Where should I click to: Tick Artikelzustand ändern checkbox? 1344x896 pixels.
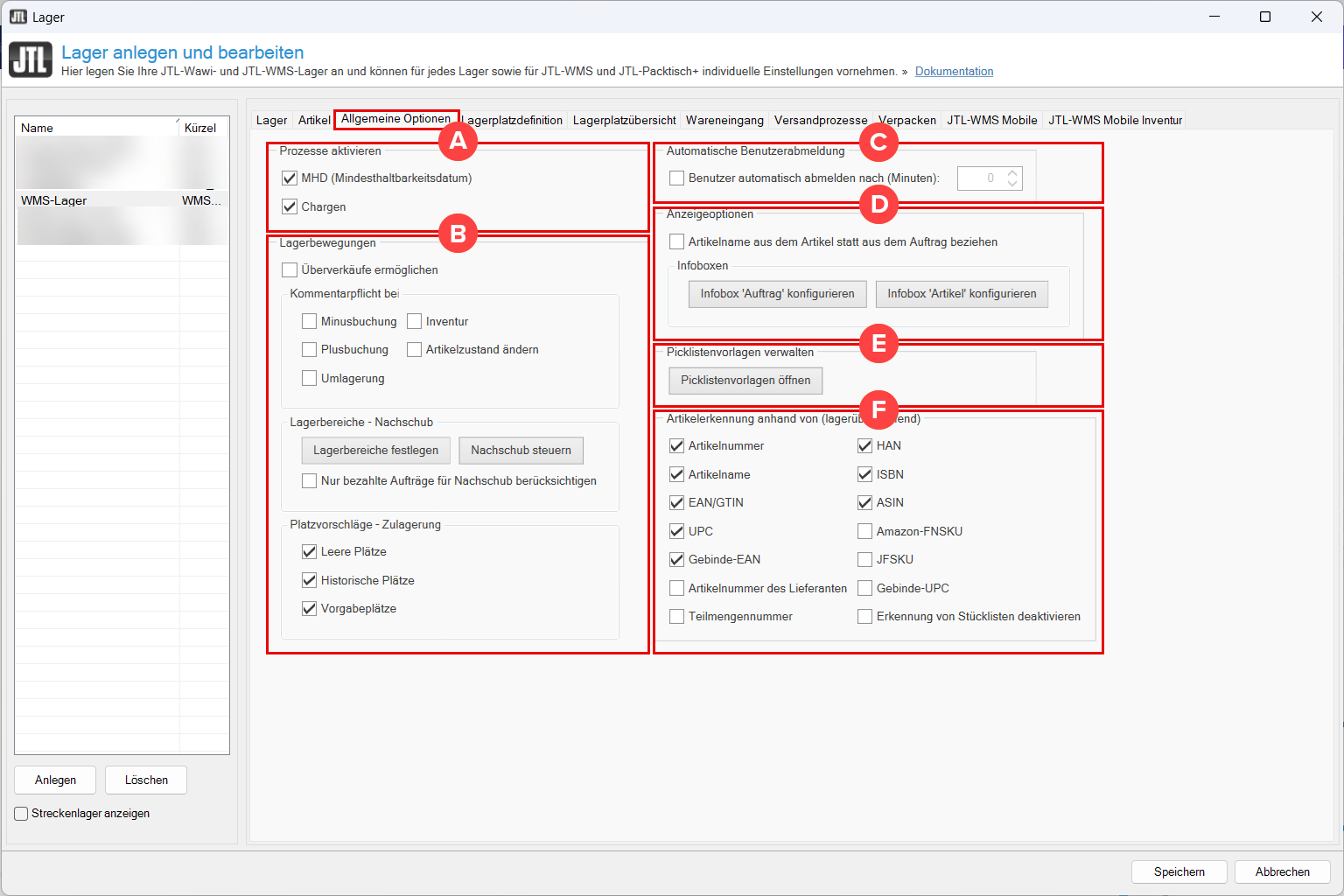click(414, 350)
